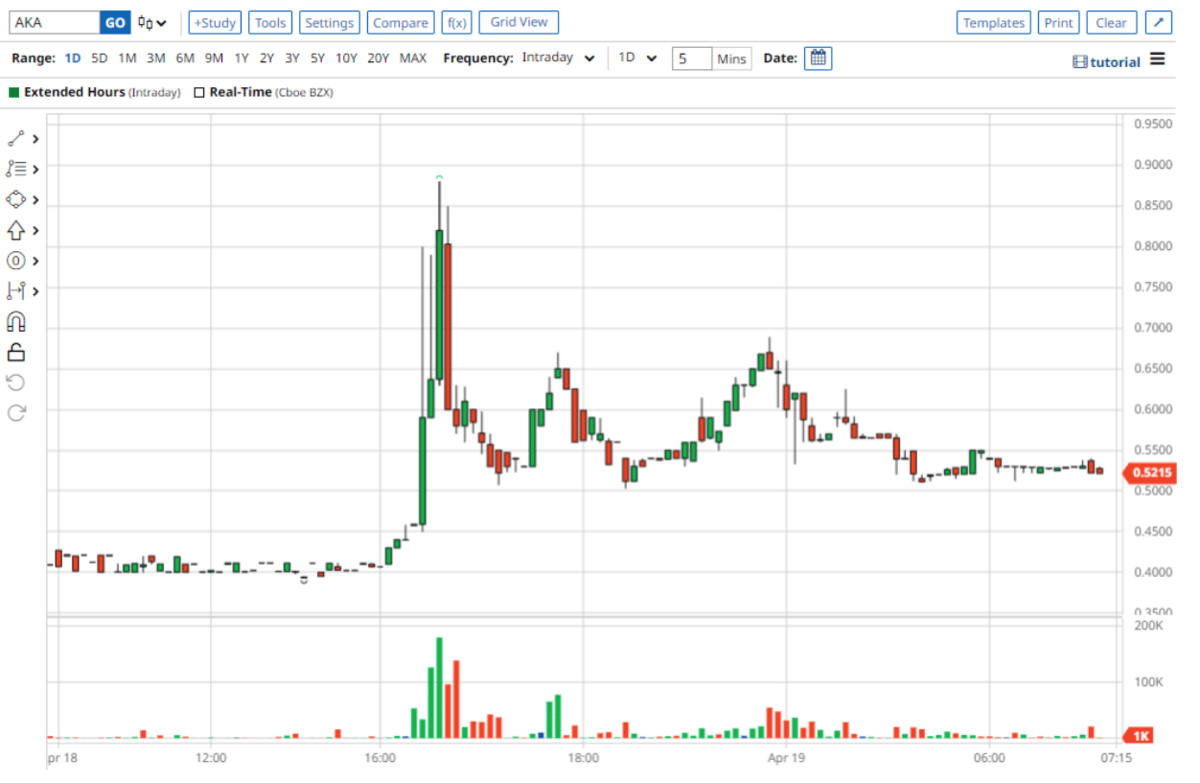This screenshot has width=1200, height=783.
Task: Open the date calendar picker
Action: 818,58
